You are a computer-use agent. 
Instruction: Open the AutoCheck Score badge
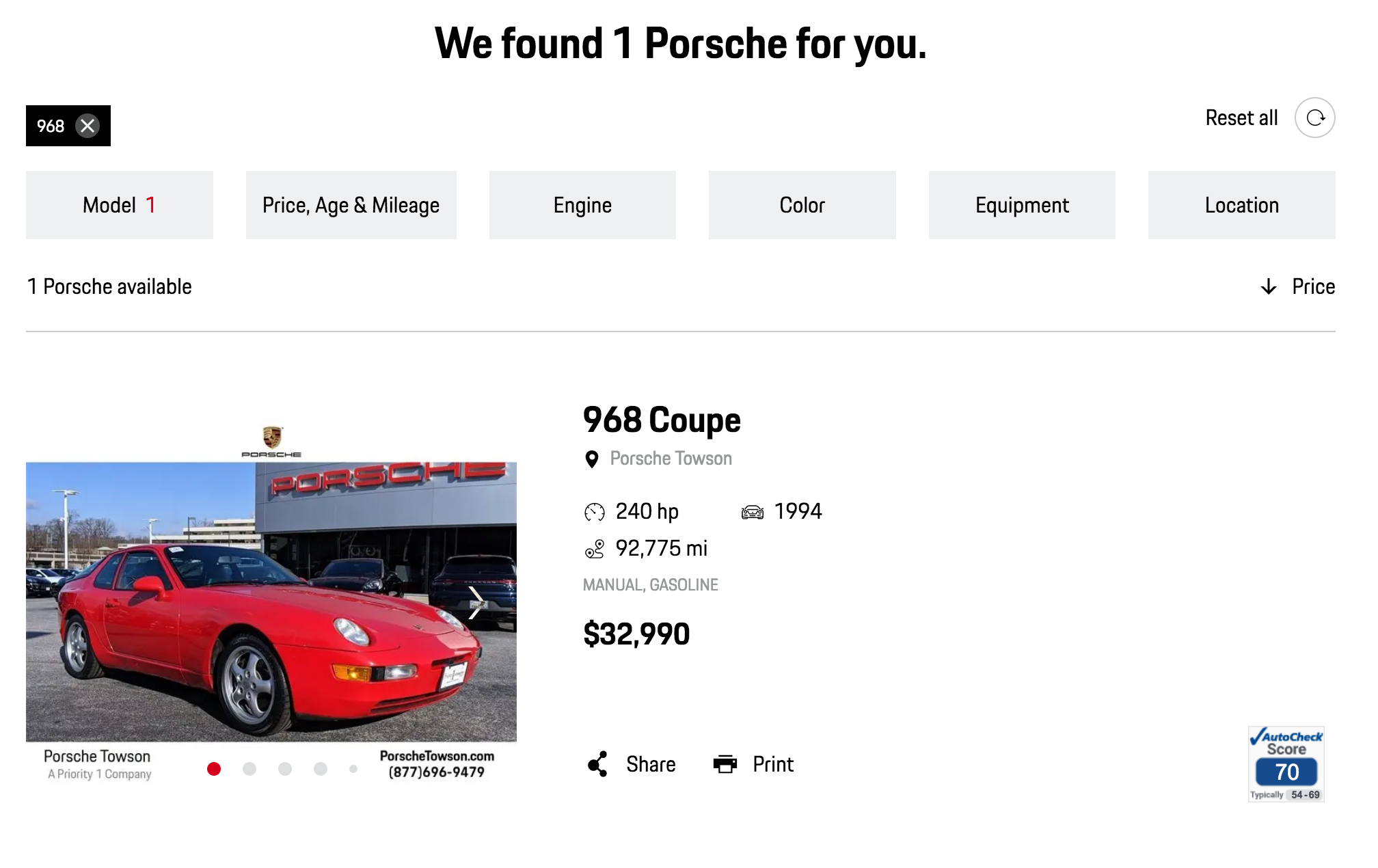1286,763
